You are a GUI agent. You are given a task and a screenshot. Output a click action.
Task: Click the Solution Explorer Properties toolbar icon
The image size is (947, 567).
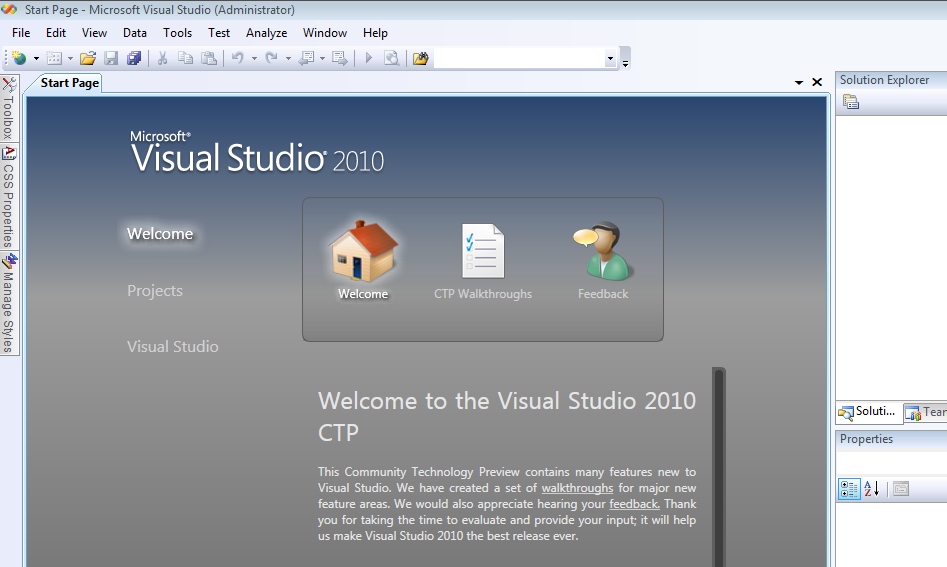click(x=851, y=102)
